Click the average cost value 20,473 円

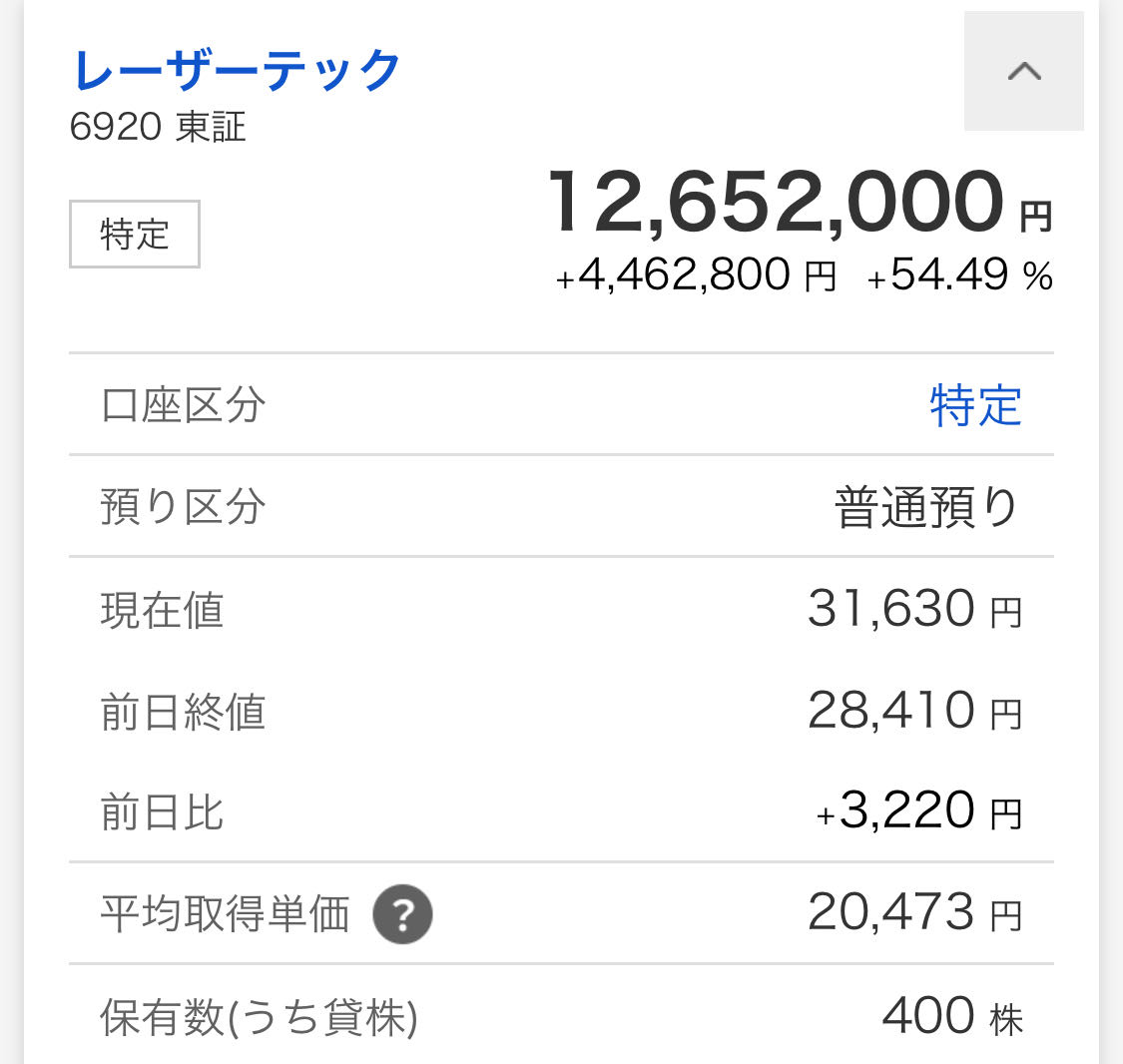click(x=914, y=913)
